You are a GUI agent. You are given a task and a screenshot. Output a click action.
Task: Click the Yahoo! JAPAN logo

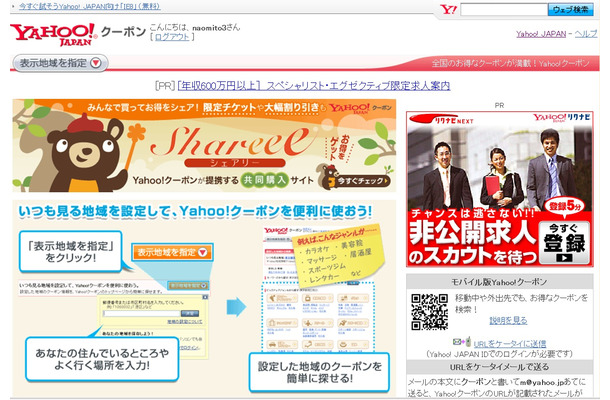[x=54, y=34]
